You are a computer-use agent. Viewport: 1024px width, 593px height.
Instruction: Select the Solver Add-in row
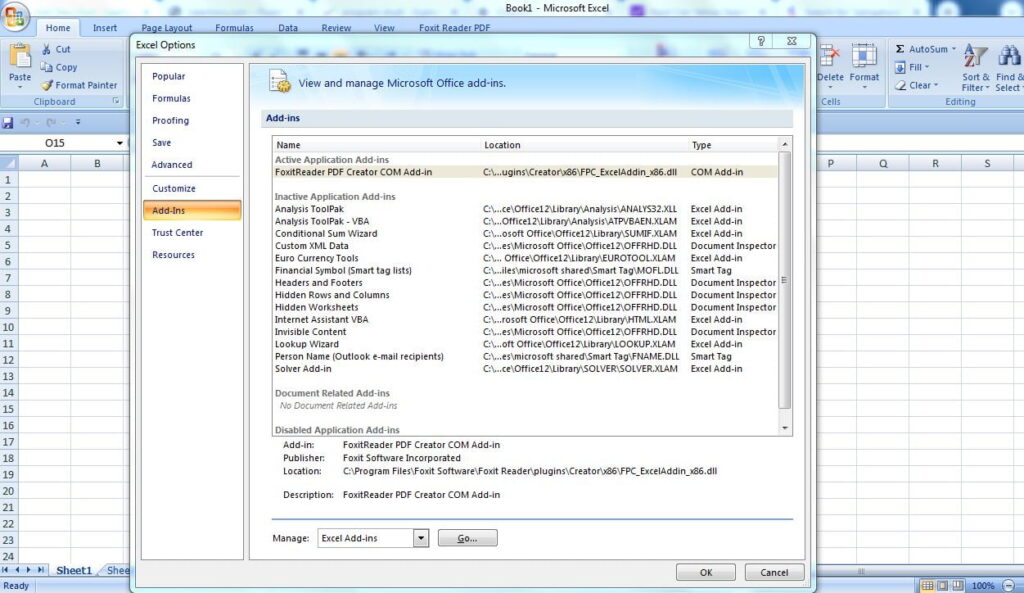(x=526, y=369)
